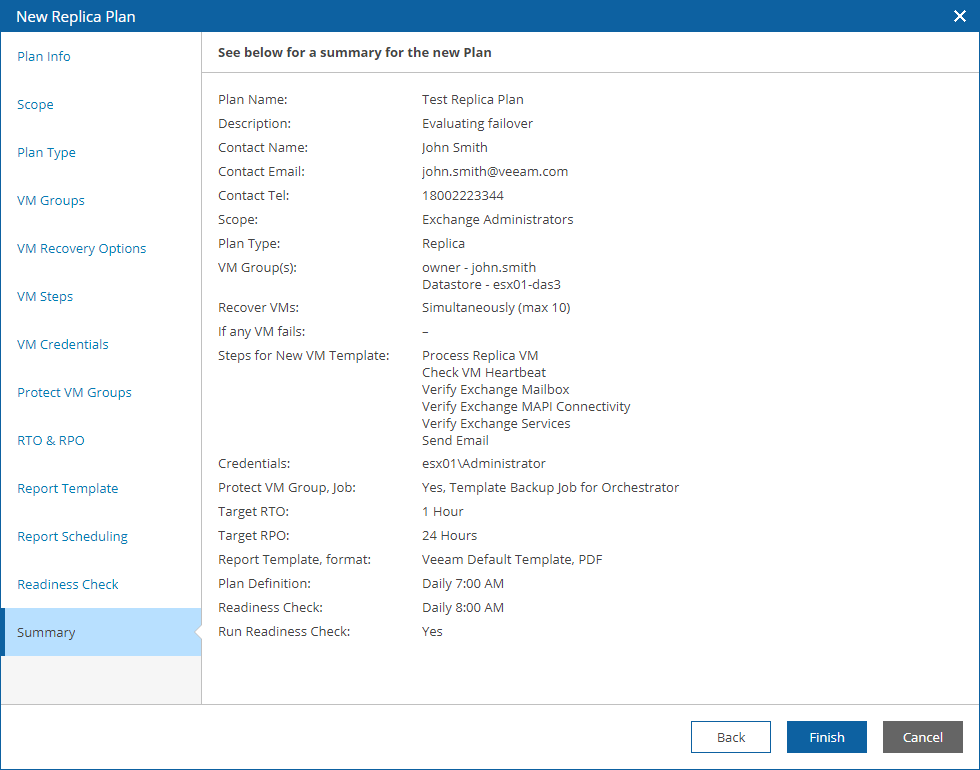Go to the Plan Info step
This screenshot has height=770, width=980.
[x=44, y=56]
